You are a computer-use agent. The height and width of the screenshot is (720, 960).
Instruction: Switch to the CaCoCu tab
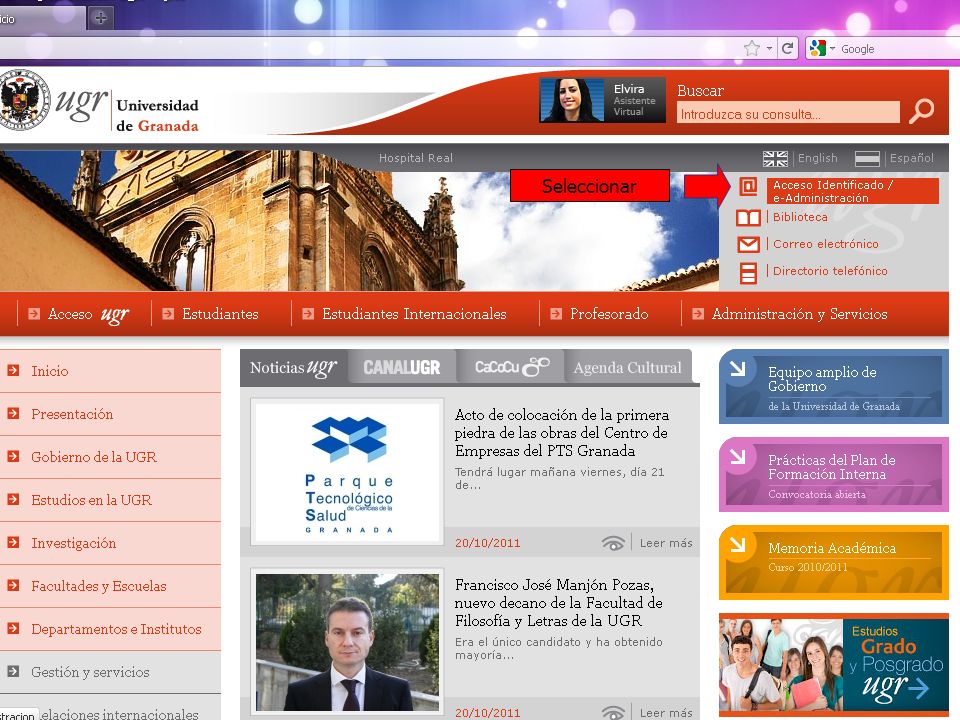pyautogui.click(x=512, y=367)
